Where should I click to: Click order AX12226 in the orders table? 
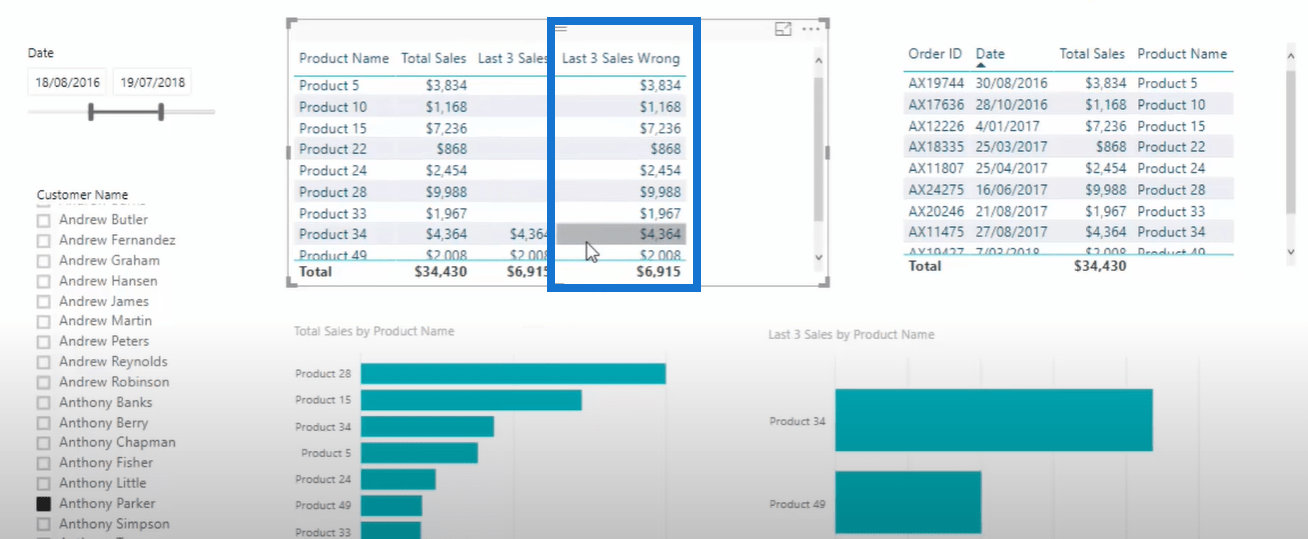pyautogui.click(x=936, y=126)
